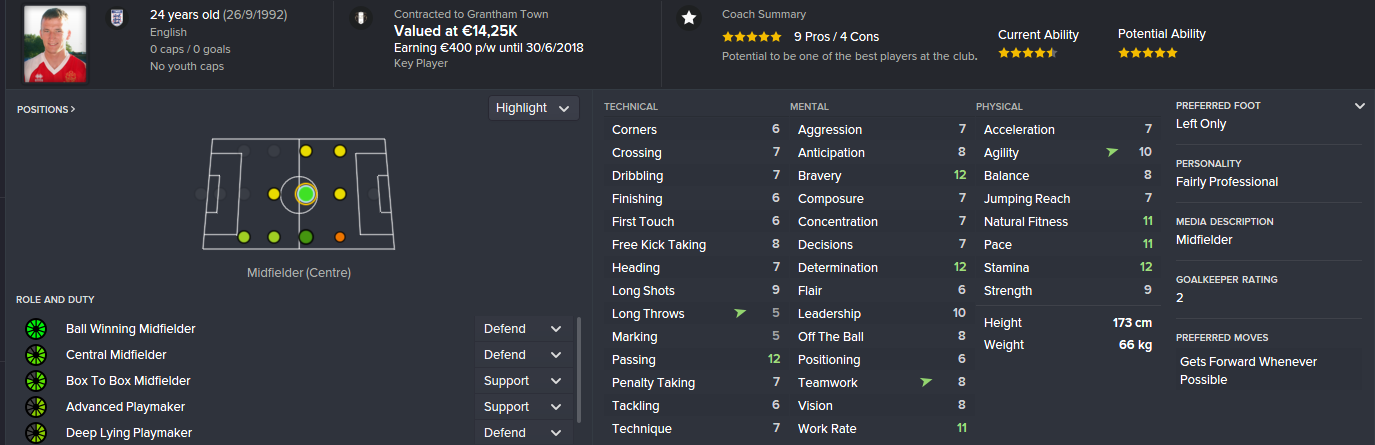Select highlighted centre midfield dot on pitch
1375x445 pixels.
pos(306,194)
